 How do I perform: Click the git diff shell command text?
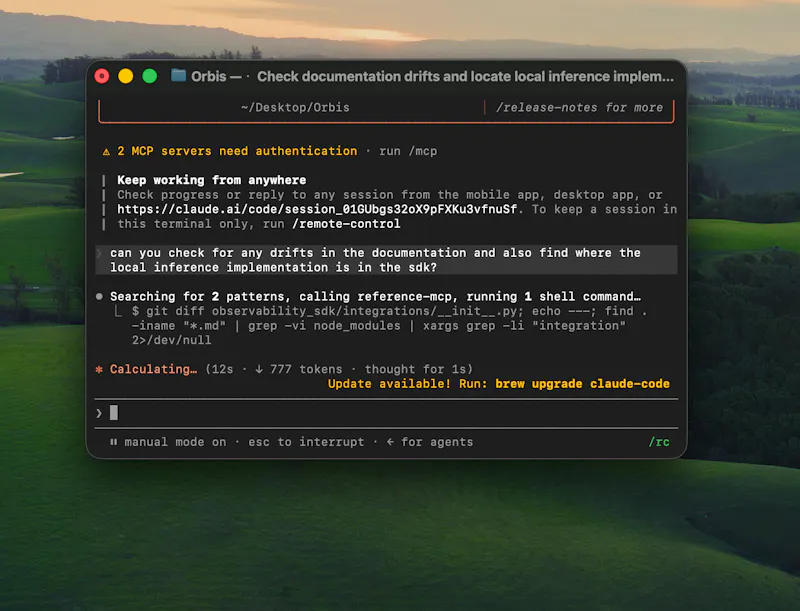click(x=389, y=325)
